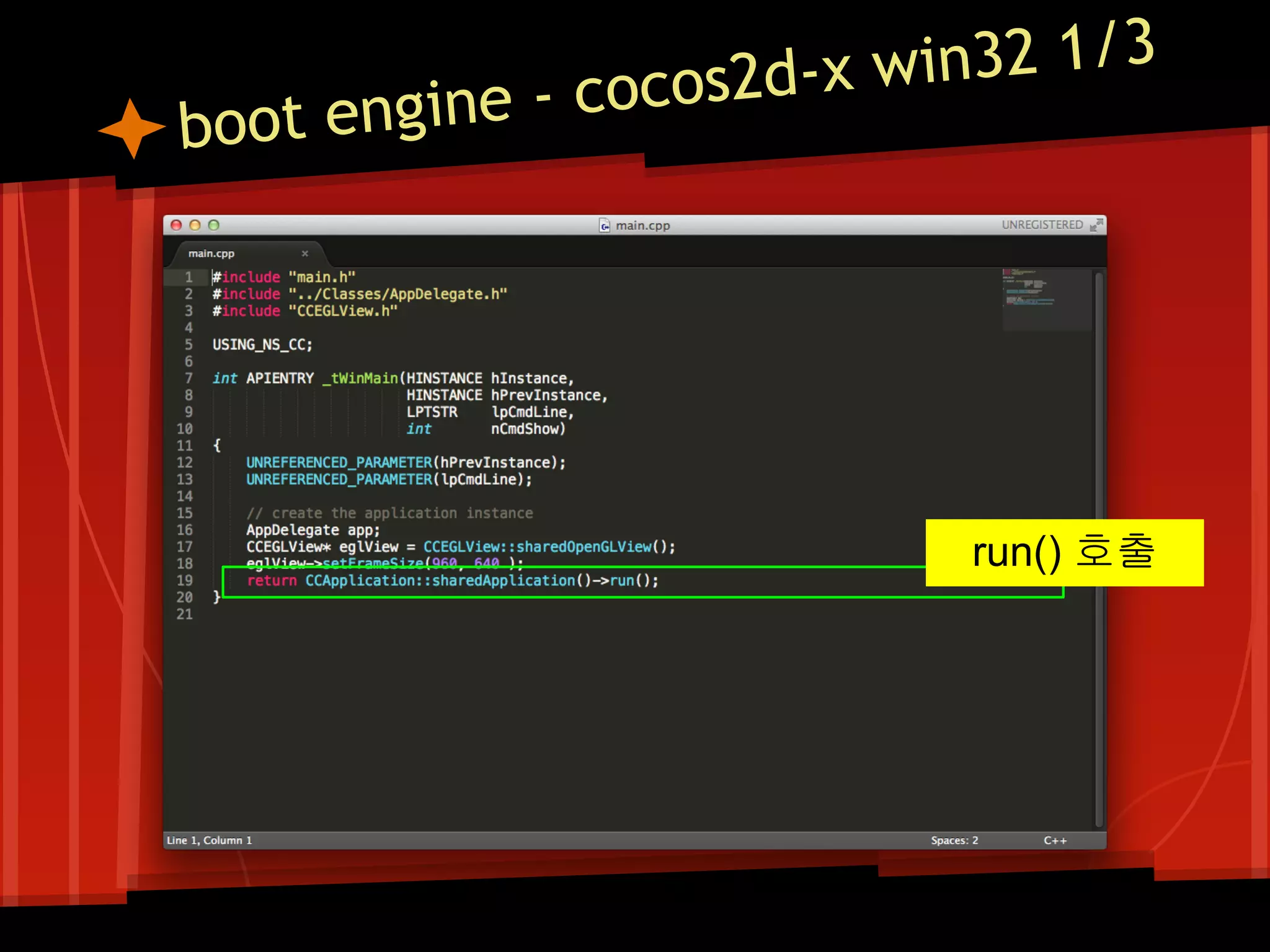Click the red close window button
The height and width of the screenshot is (952, 1270).
click(x=176, y=225)
